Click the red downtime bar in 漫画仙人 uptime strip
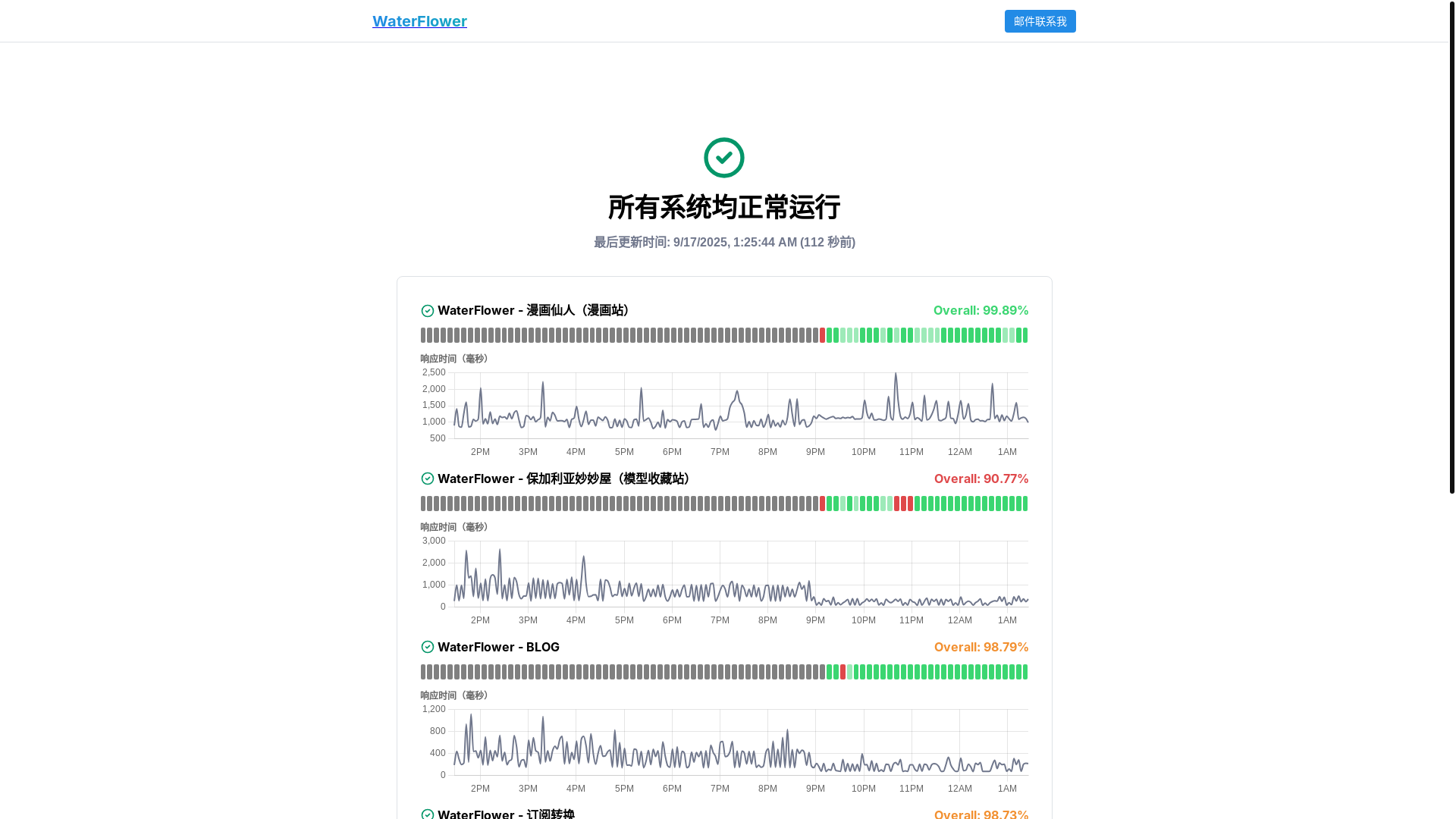 [822, 335]
